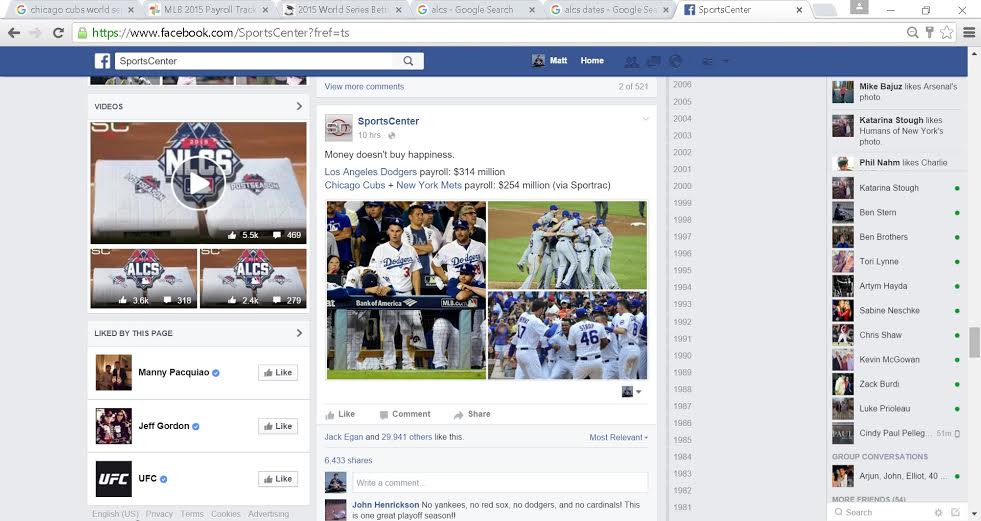Click the Facebook search magnifier button
Viewport: 981px width, 521px height.
[408, 61]
